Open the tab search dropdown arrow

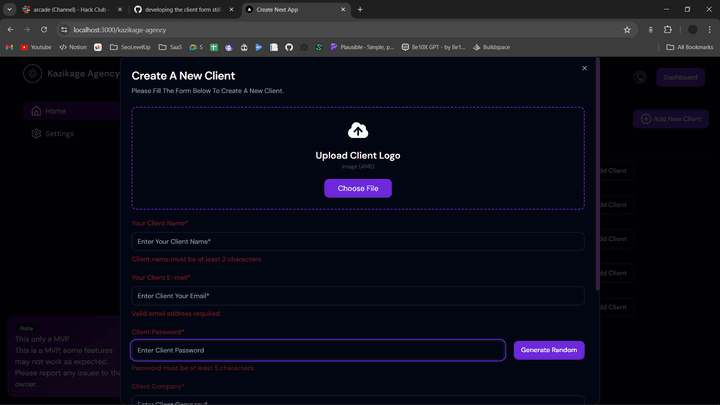pyautogui.click(x=9, y=10)
